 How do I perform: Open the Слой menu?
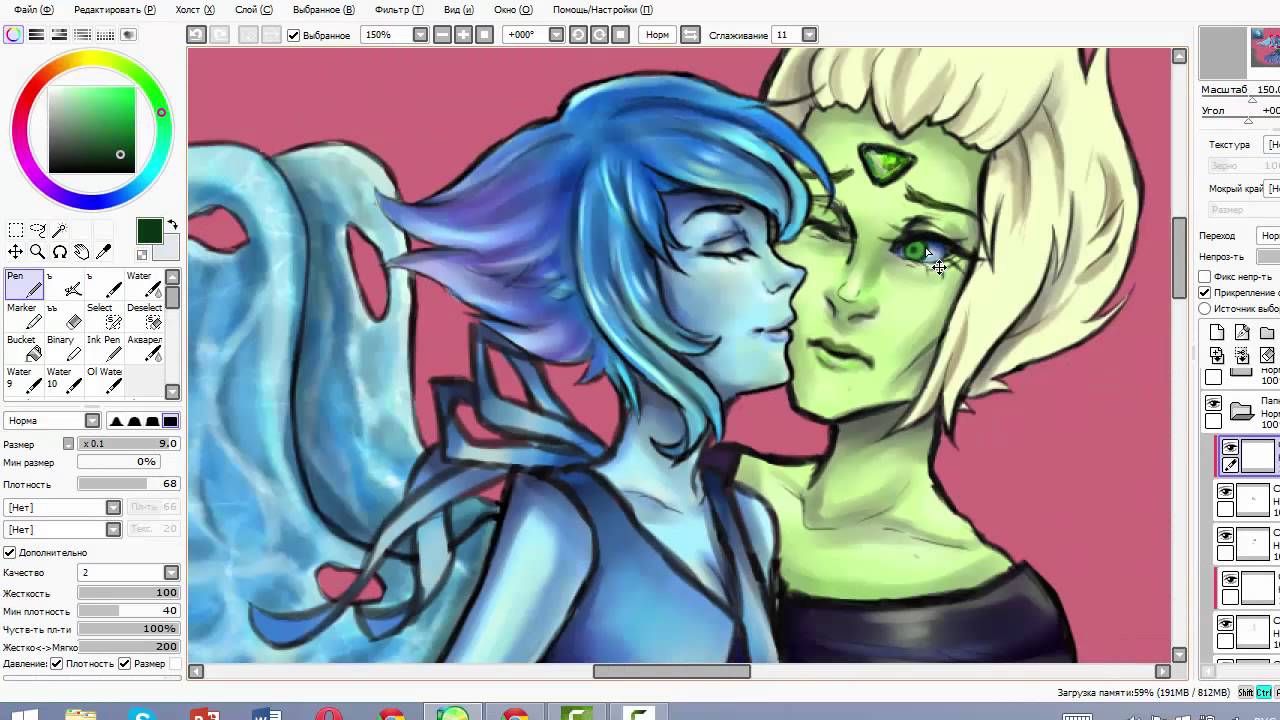253,9
